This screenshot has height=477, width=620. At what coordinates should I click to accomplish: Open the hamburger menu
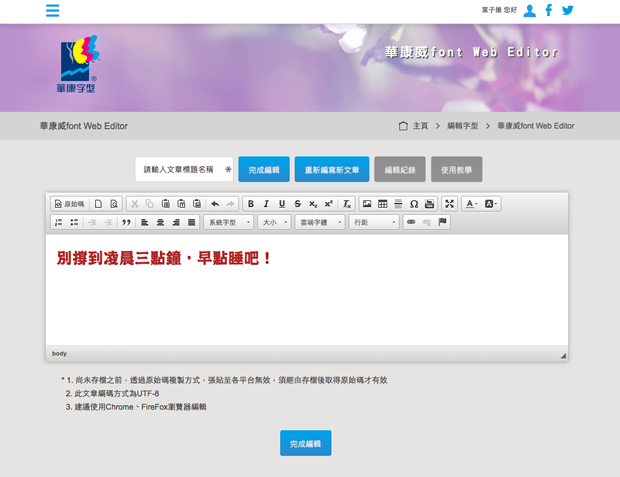[53, 11]
